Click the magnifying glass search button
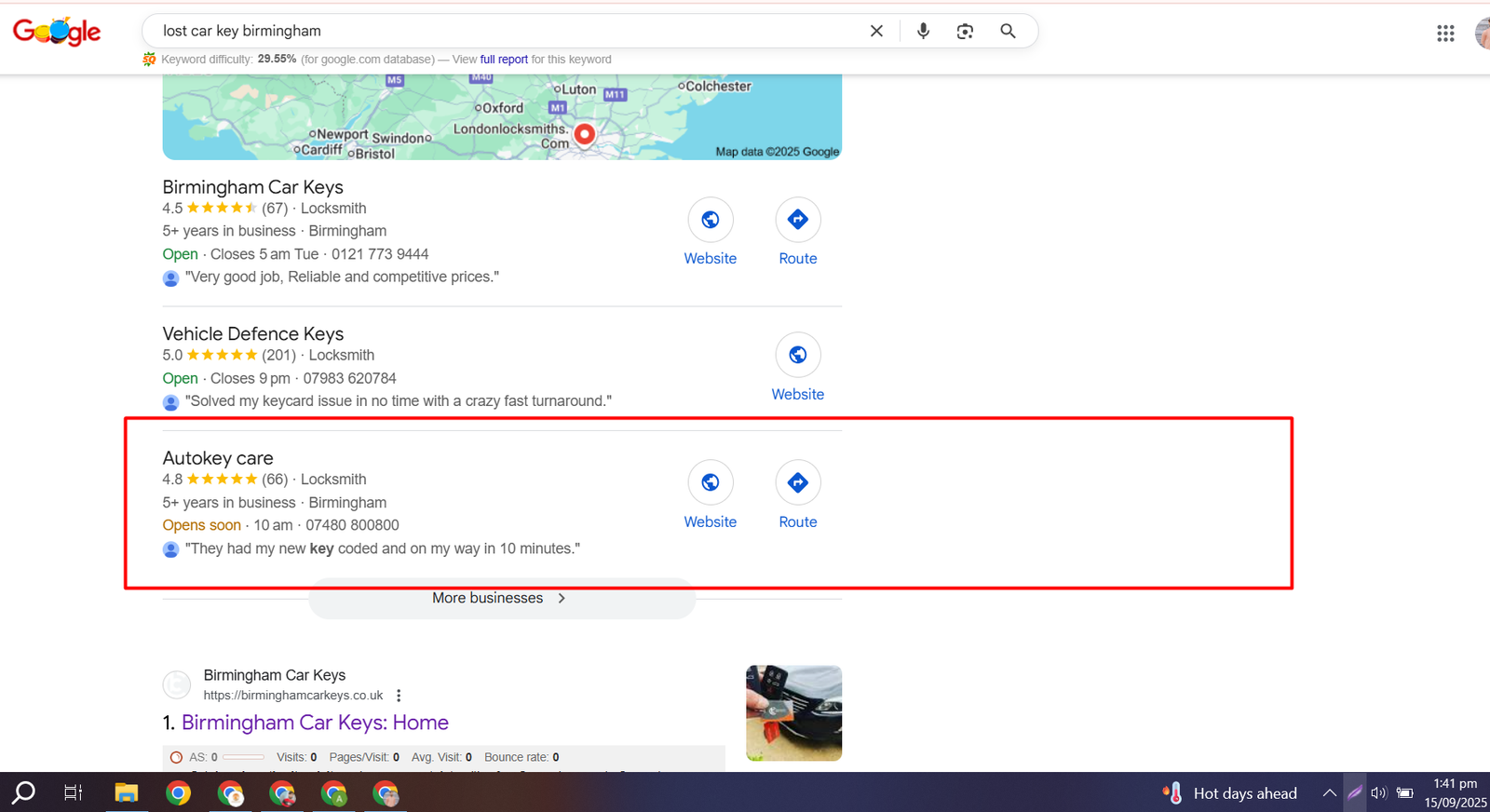The height and width of the screenshot is (812, 1490). point(1008,31)
